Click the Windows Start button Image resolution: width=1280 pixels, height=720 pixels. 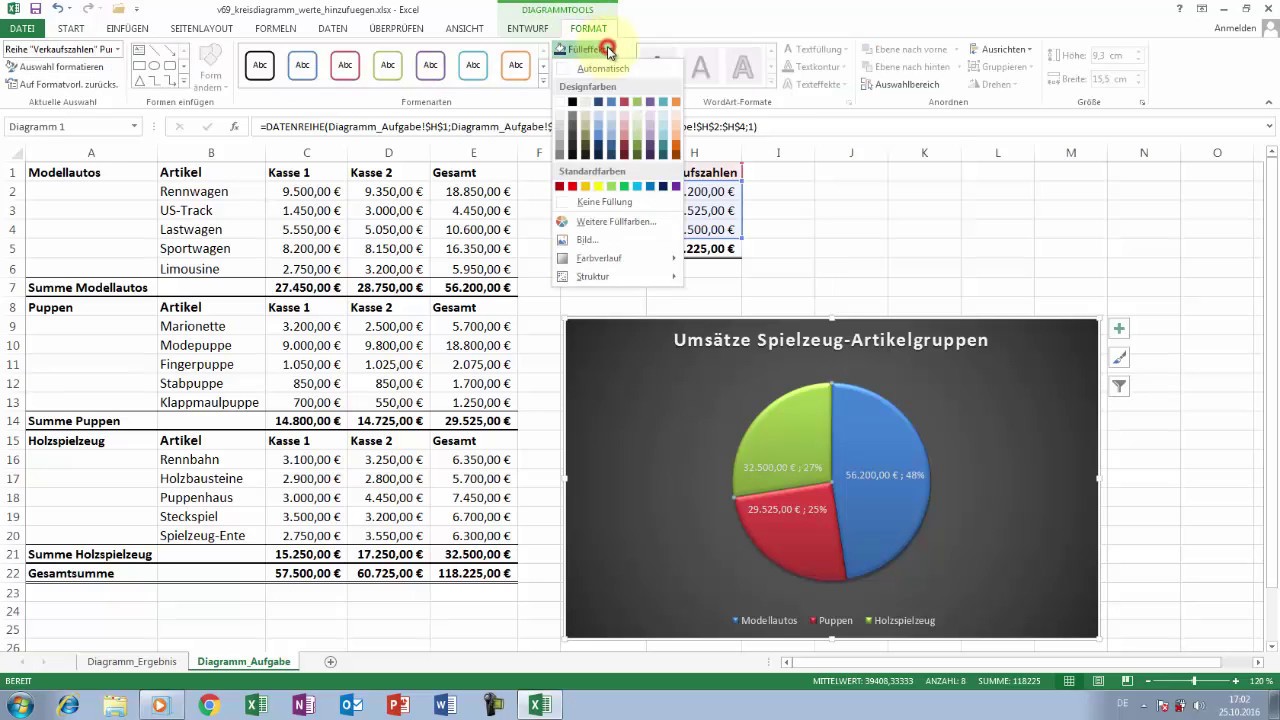click(20, 705)
